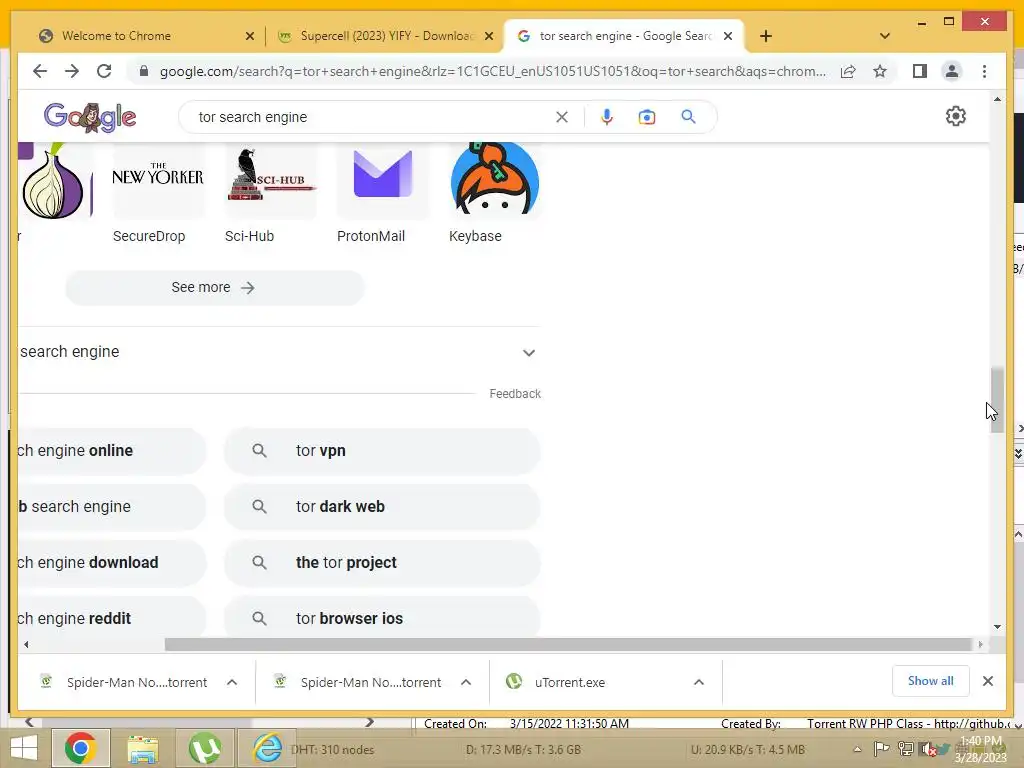Open the SecureDrop New Yorker card
The image size is (1024, 768).
coord(157,193)
